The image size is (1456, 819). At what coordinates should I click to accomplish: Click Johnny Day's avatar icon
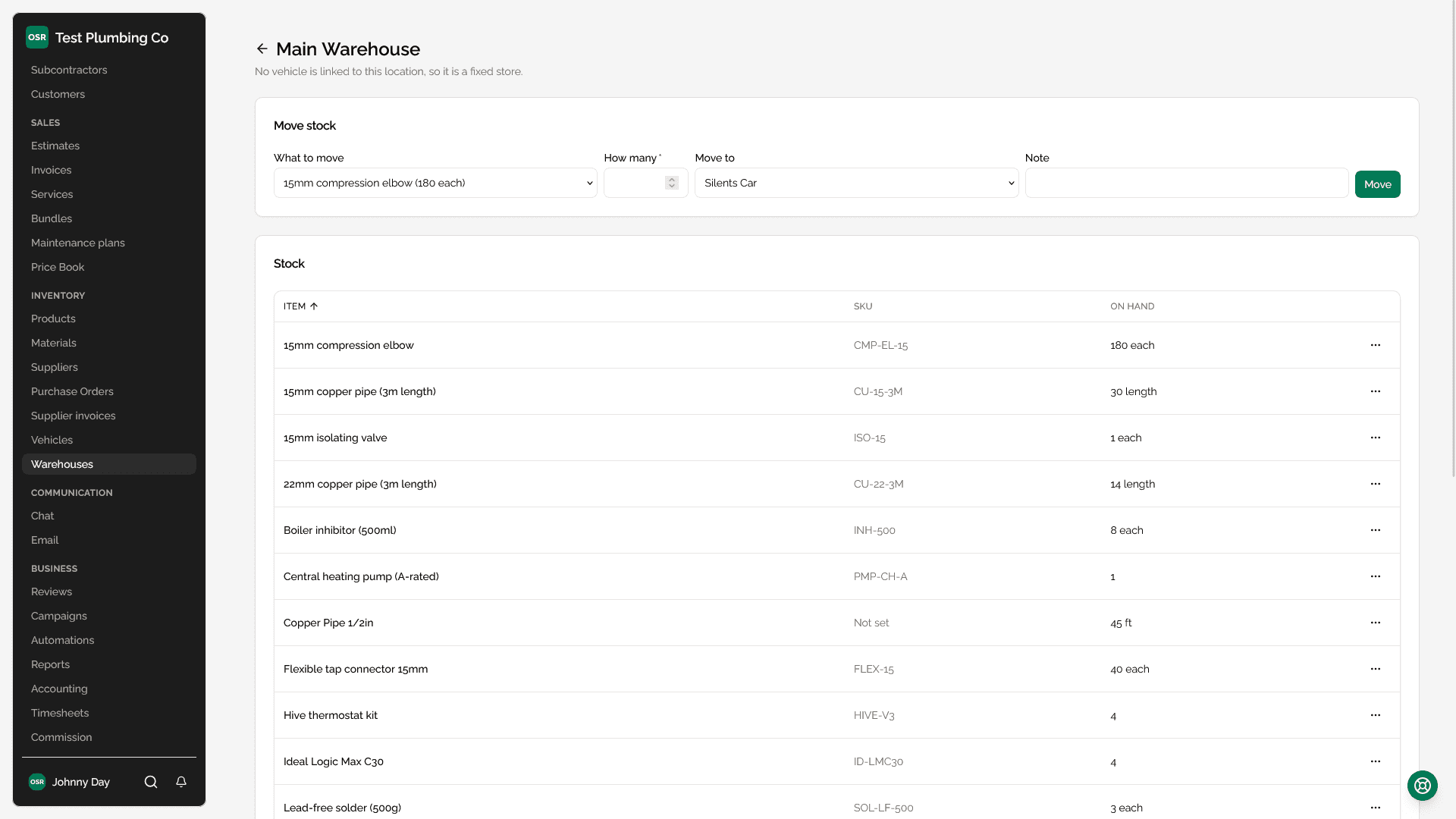tap(37, 782)
